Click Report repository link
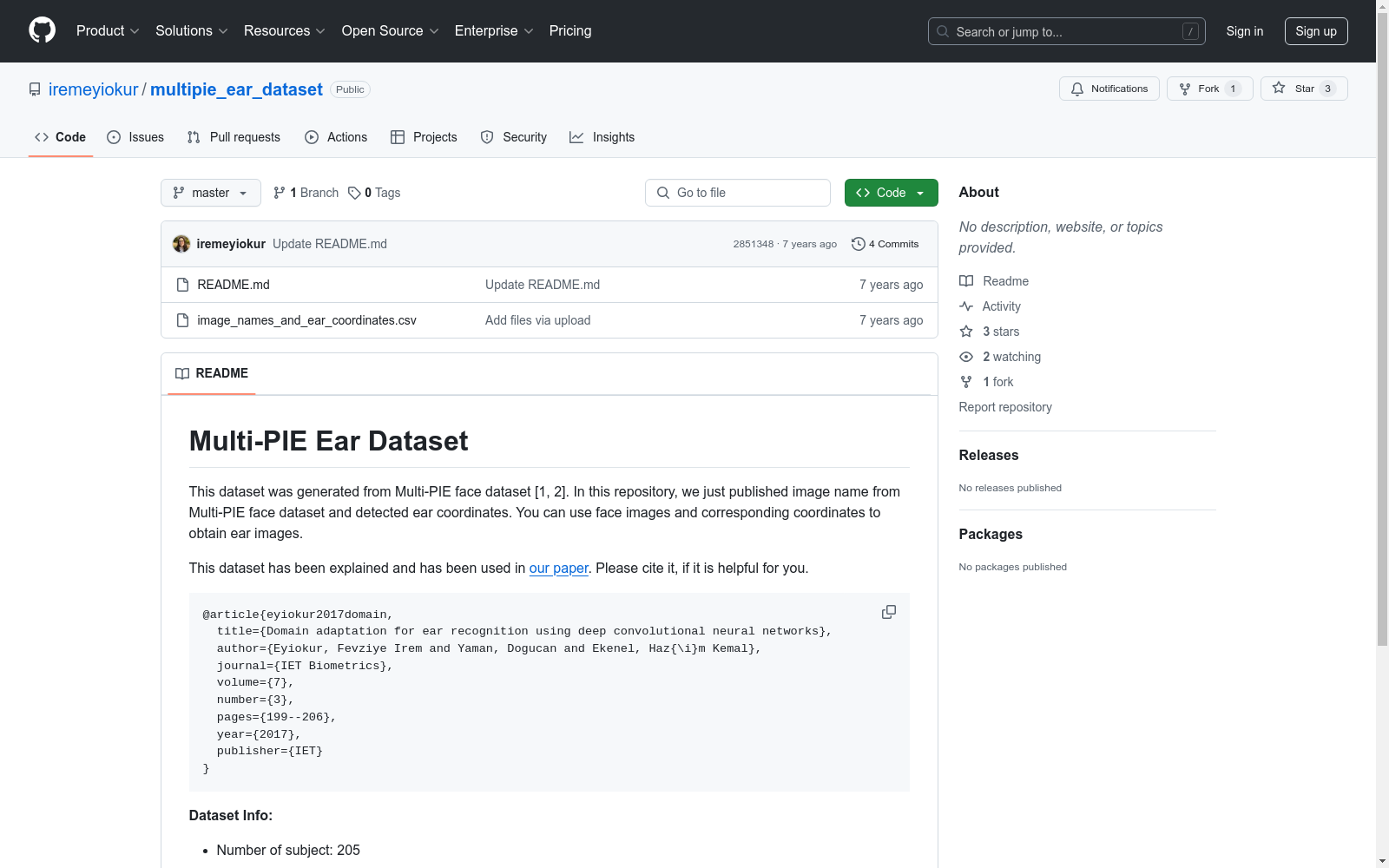 pos(1005,407)
